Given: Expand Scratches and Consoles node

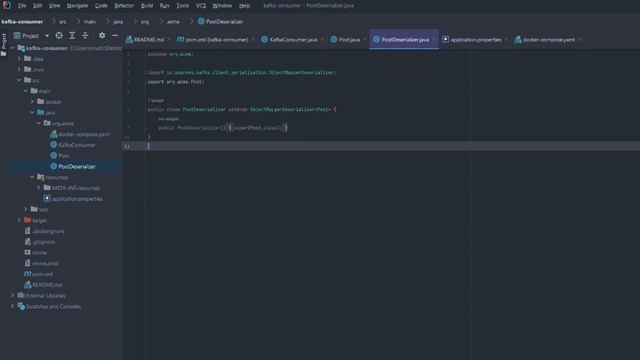Looking at the screenshot, I should [13, 306].
